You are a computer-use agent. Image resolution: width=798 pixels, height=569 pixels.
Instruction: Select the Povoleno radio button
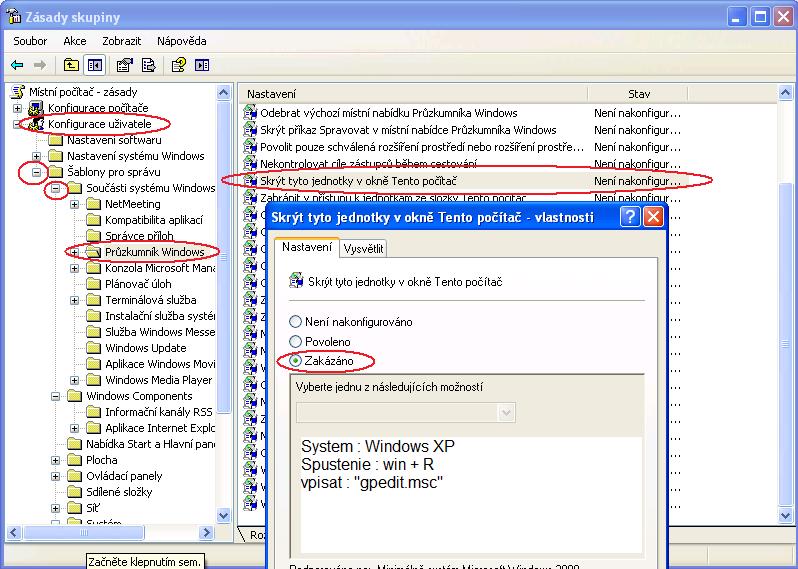[x=295, y=342]
